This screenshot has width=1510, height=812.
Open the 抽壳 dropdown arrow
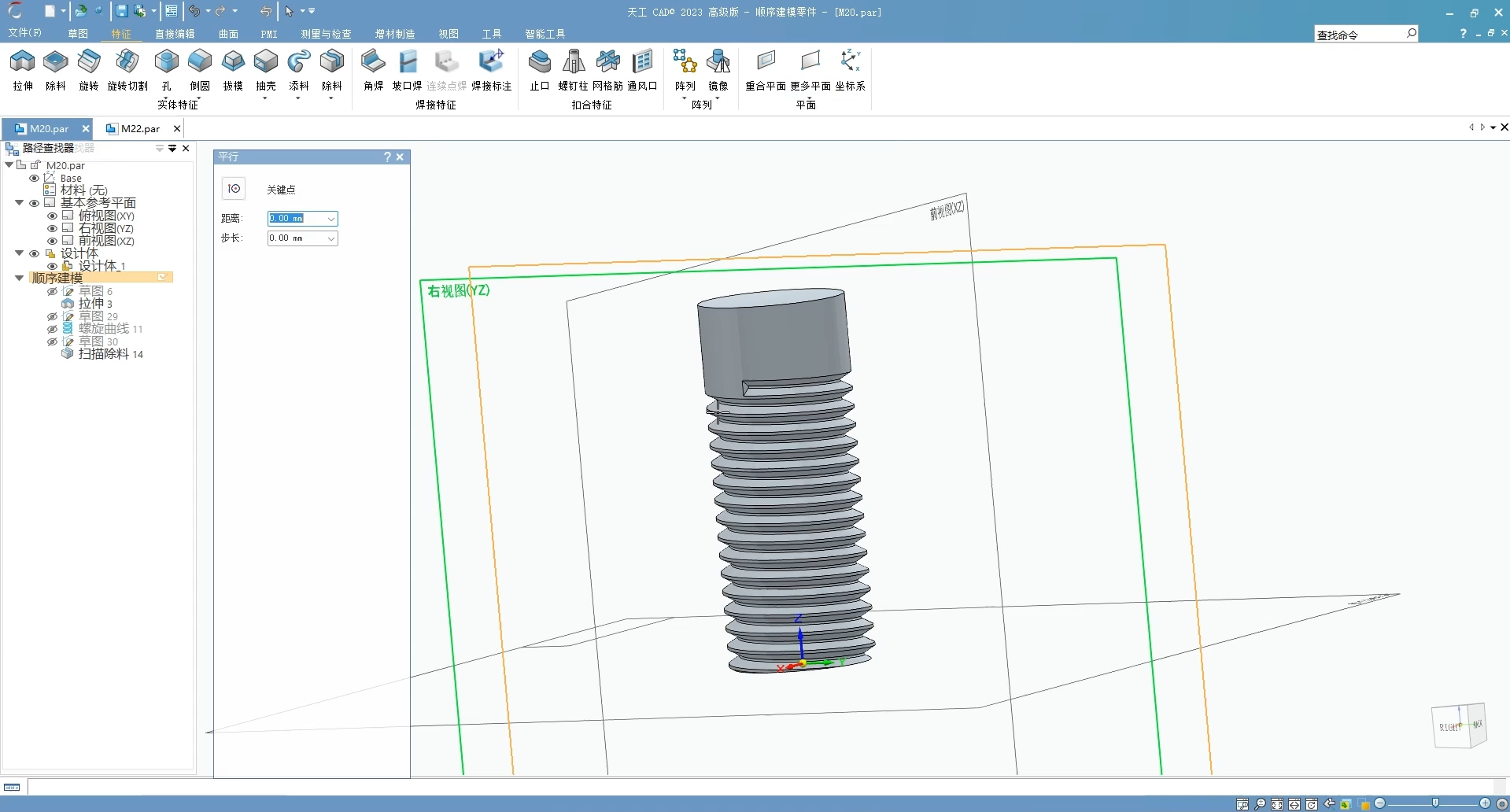point(265,98)
